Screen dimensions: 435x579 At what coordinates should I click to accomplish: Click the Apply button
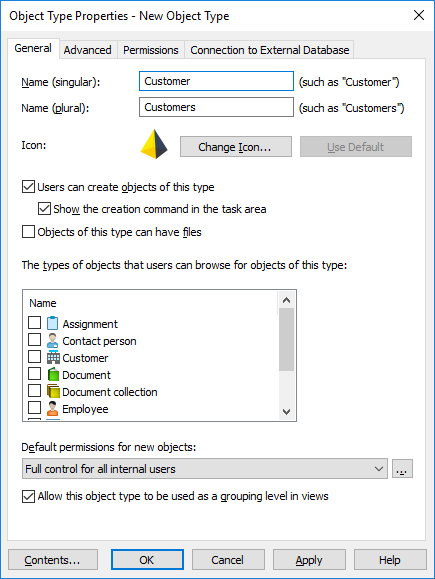309,560
